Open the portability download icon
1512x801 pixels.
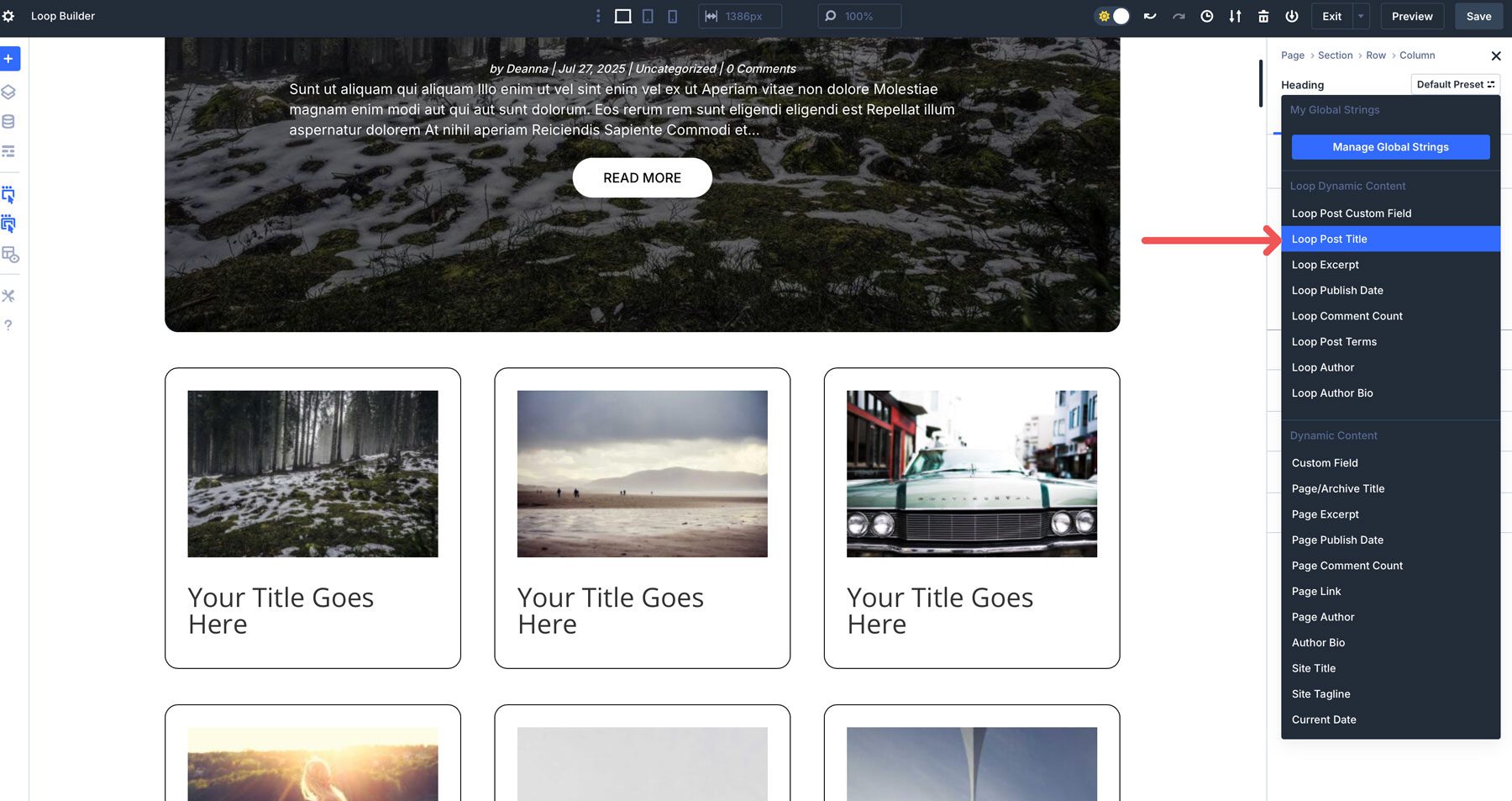click(1235, 15)
